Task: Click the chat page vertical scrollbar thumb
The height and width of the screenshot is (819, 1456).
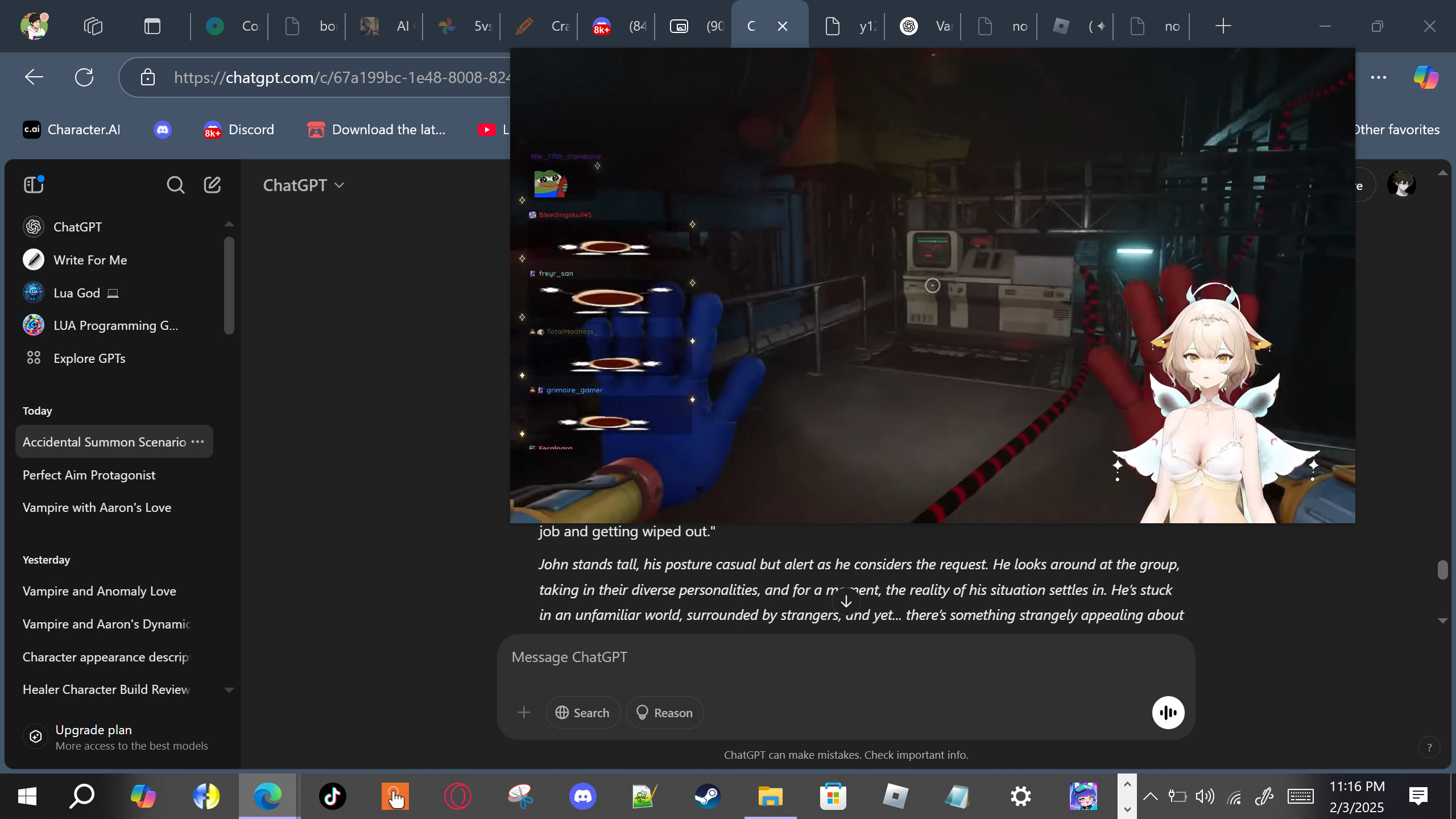Action: pyautogui.click(x=1442, y=569)
